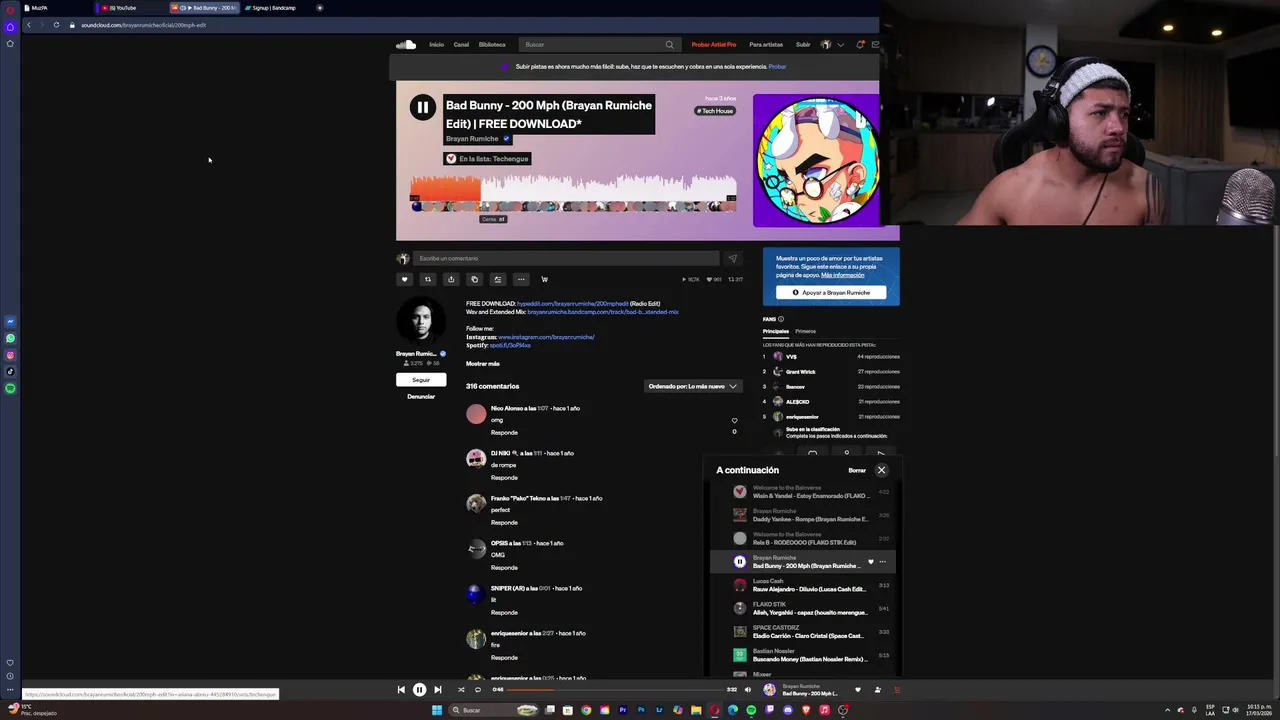The height and width of the screenshot is (720, 1280).
Task: Open more options on the queue's Bad Bunny row
Action: coord(882,562)
